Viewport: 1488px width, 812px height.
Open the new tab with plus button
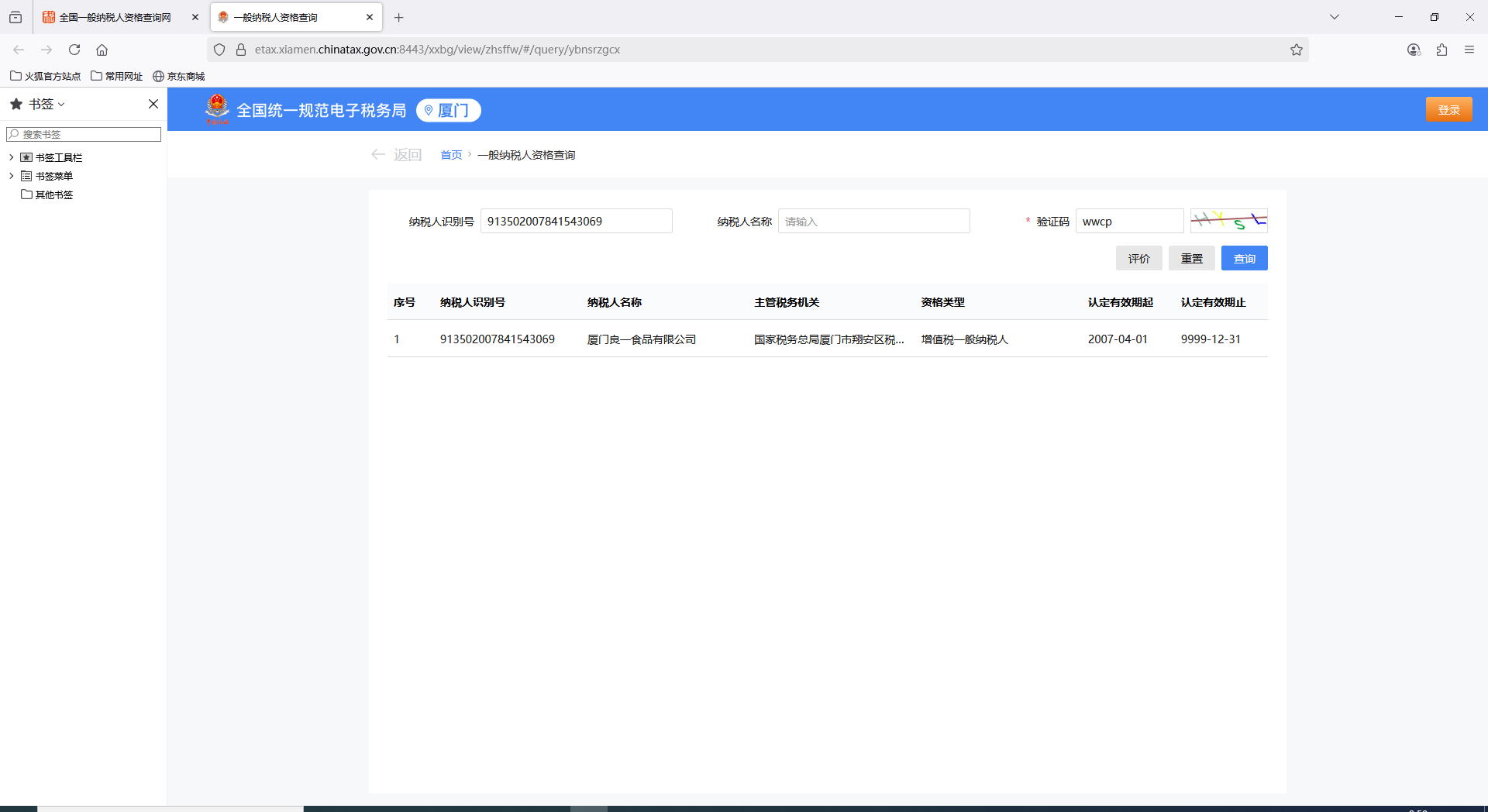398,17
